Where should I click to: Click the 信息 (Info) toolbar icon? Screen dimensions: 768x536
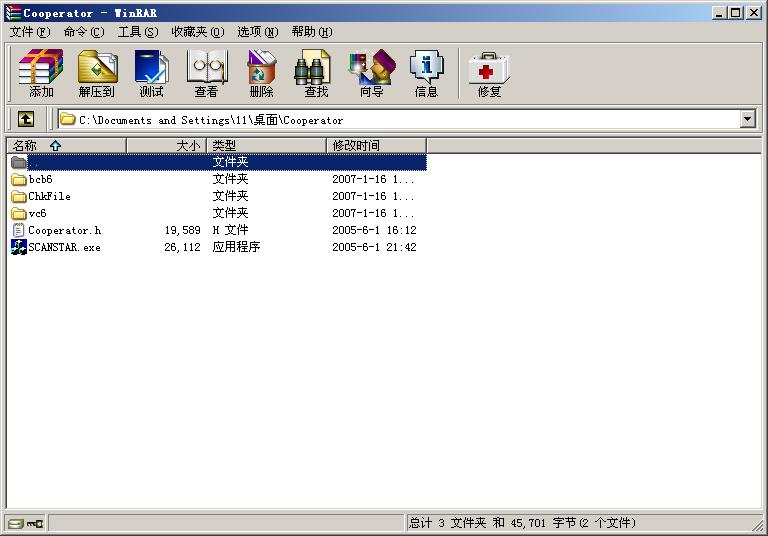click(x=427, y=67)
